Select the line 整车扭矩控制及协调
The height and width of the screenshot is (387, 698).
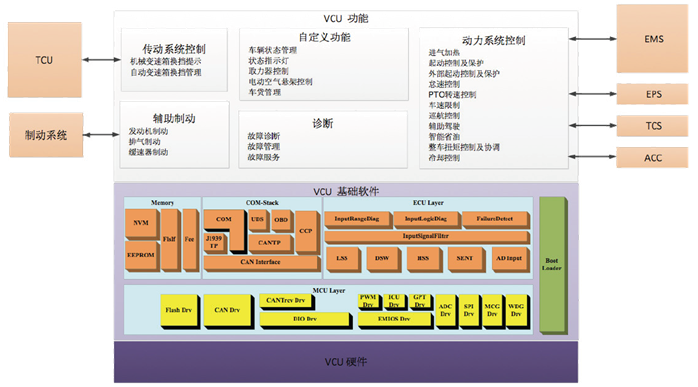(x=464, y=147)
